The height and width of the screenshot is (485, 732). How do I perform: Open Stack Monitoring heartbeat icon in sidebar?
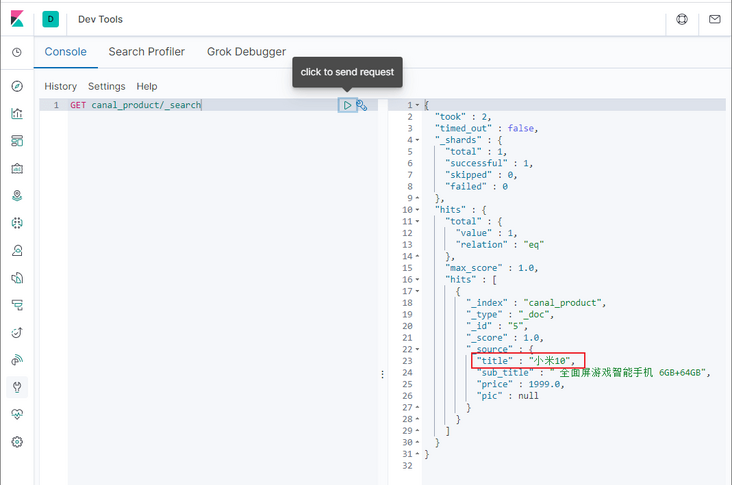[17, 414]
